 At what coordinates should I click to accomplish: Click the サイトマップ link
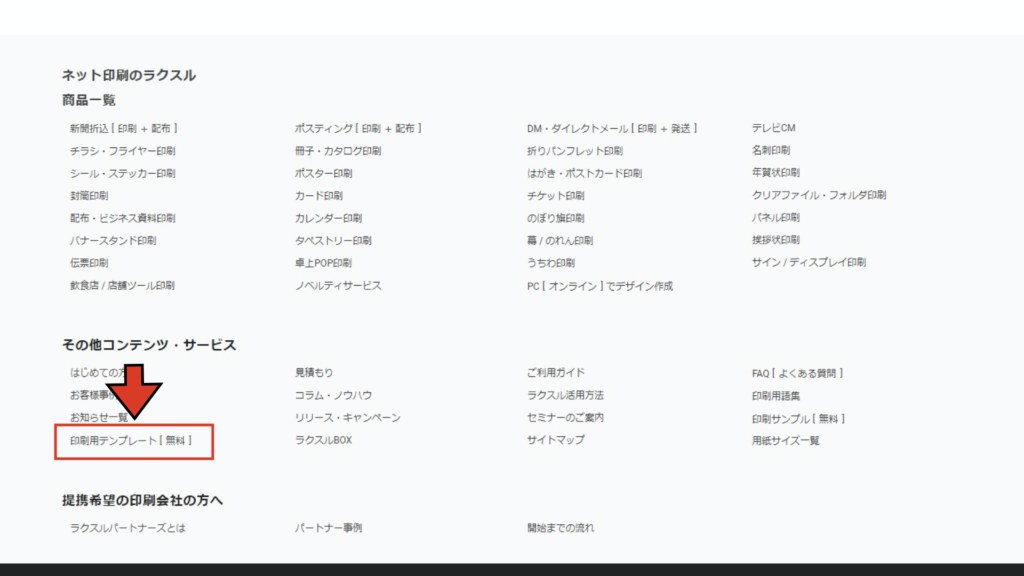[556, 440]
